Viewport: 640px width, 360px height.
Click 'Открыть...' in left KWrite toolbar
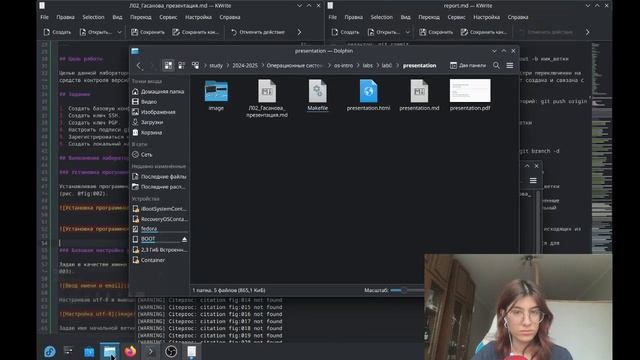click(96, 32)
